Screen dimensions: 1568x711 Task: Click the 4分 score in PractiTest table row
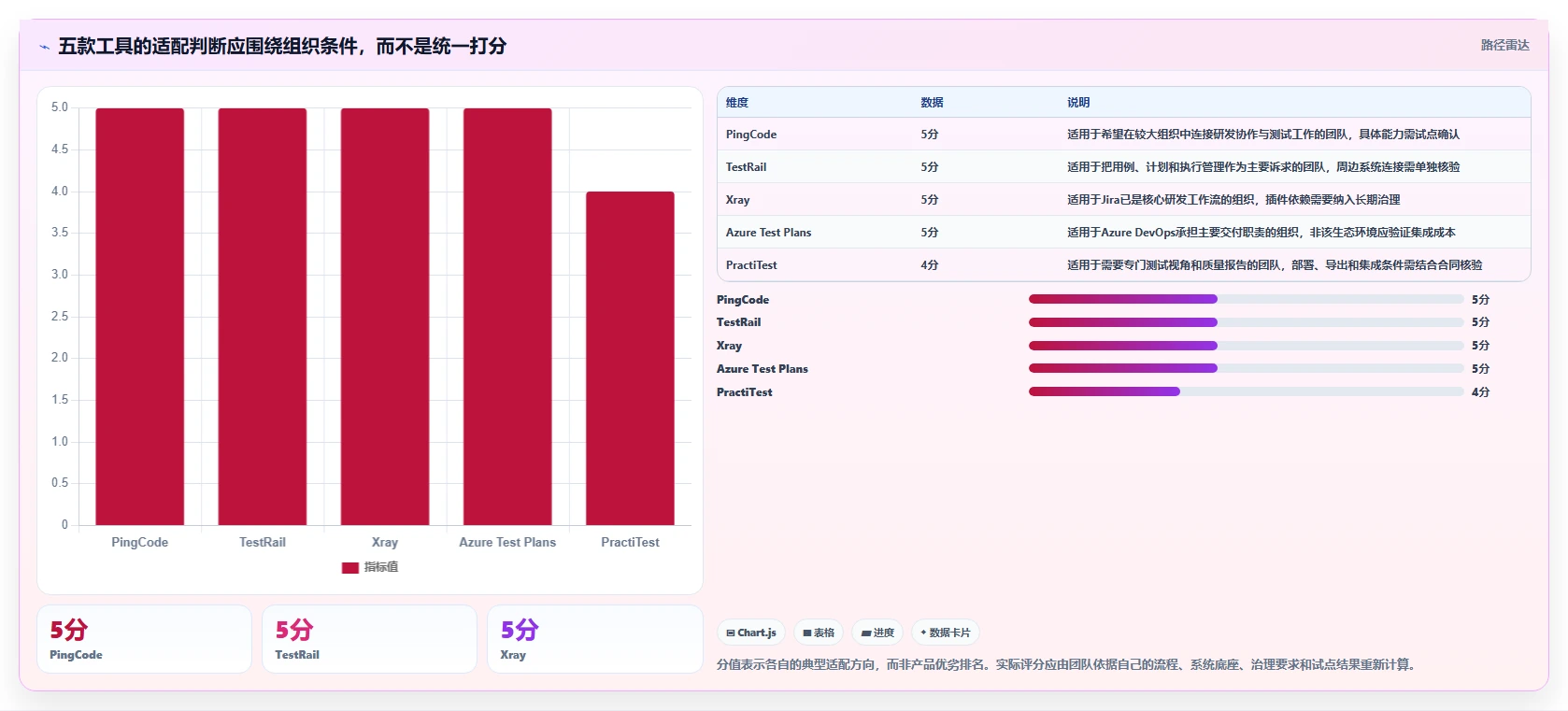[x=929, y=265]
